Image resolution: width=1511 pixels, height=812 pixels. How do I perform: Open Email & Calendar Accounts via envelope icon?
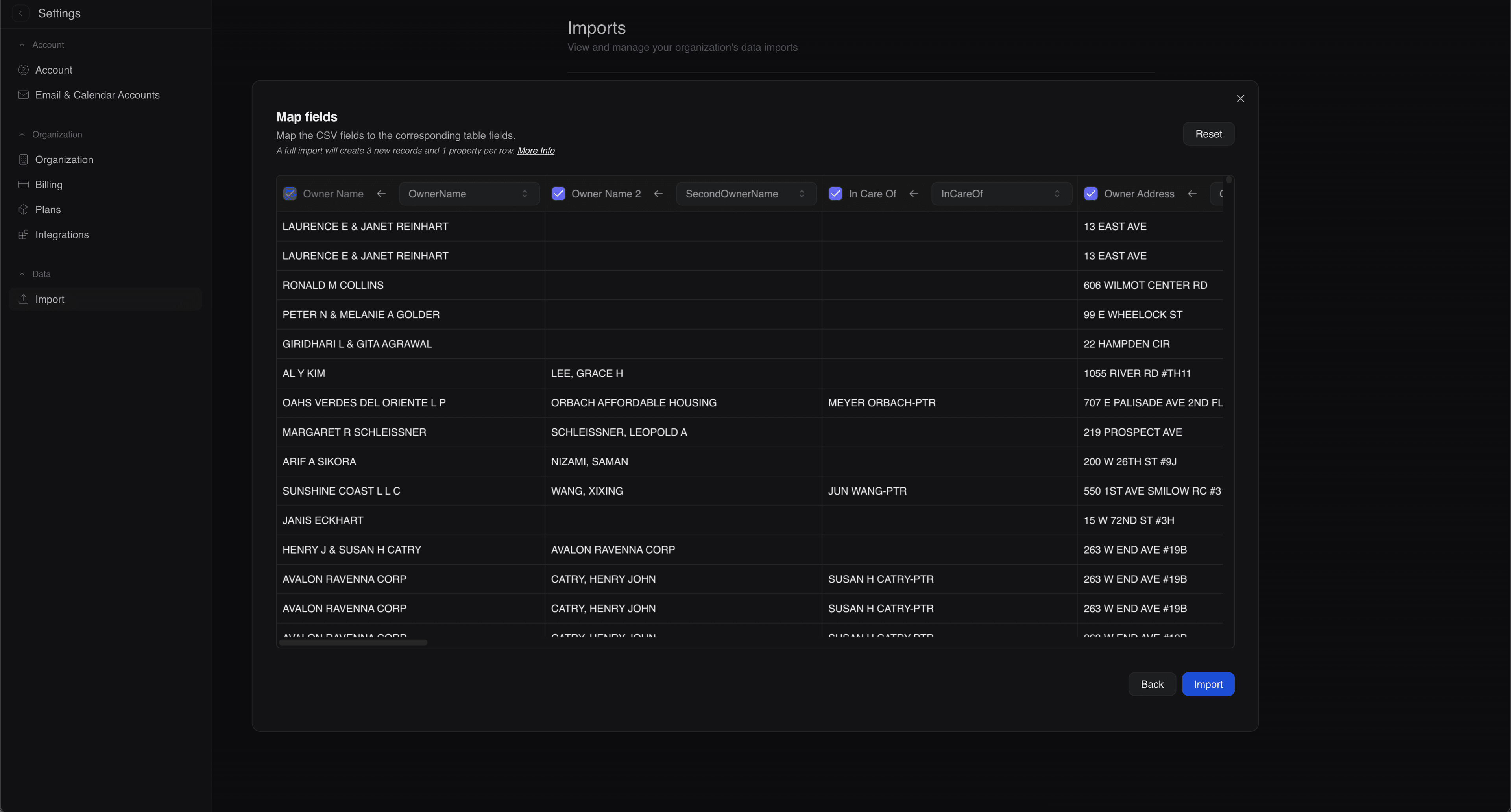[x=24, y=95]
